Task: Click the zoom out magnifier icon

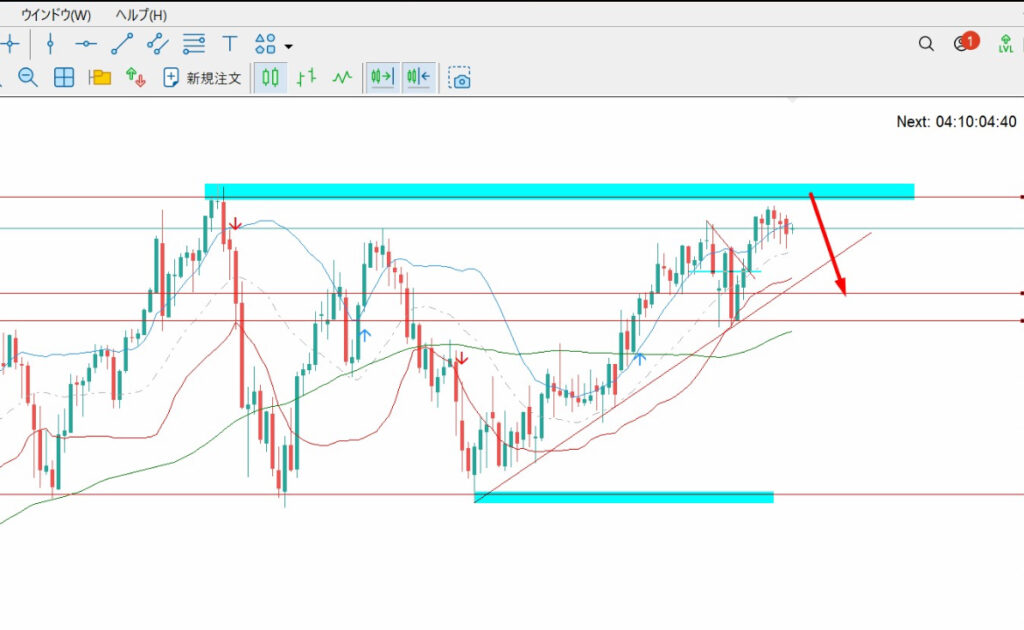Action: (x=28, y=78)
